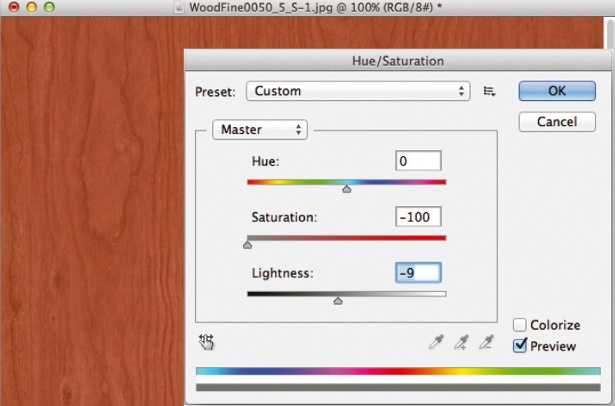Click the Lightness value input field
The image size is (615, 406).
(x=418, y=273)
